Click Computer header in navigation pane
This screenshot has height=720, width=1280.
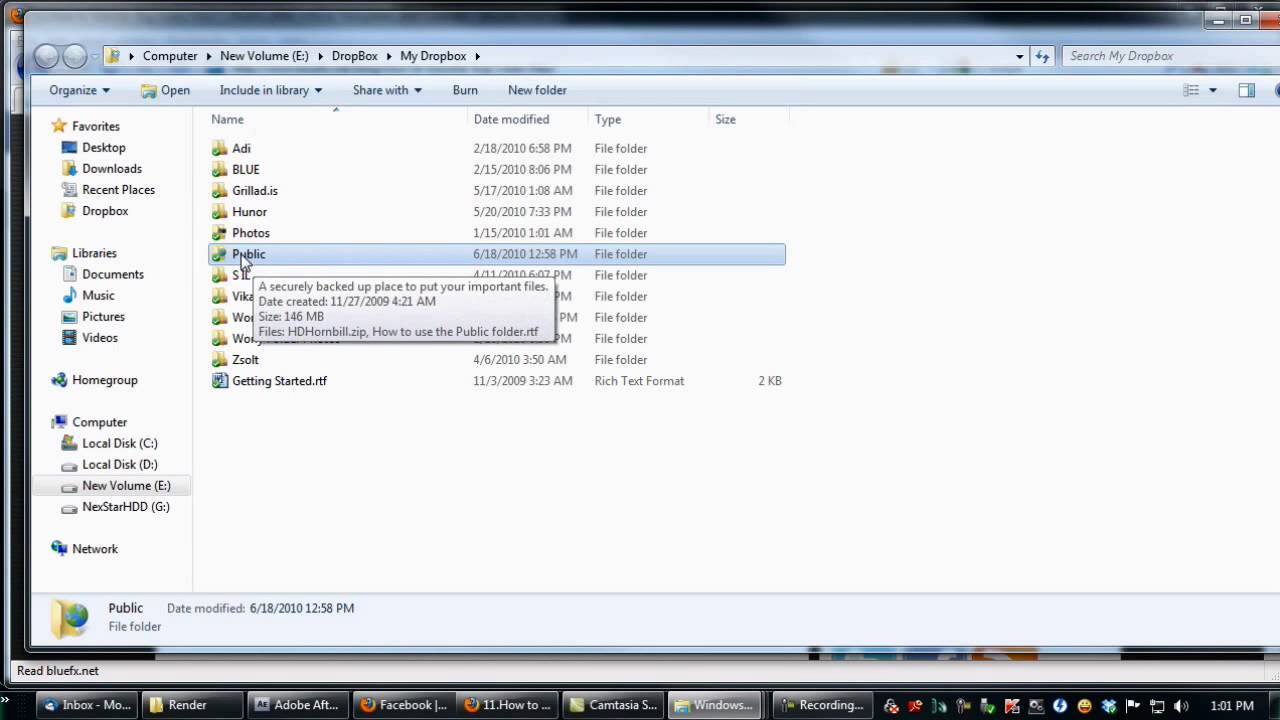[99, 422]
